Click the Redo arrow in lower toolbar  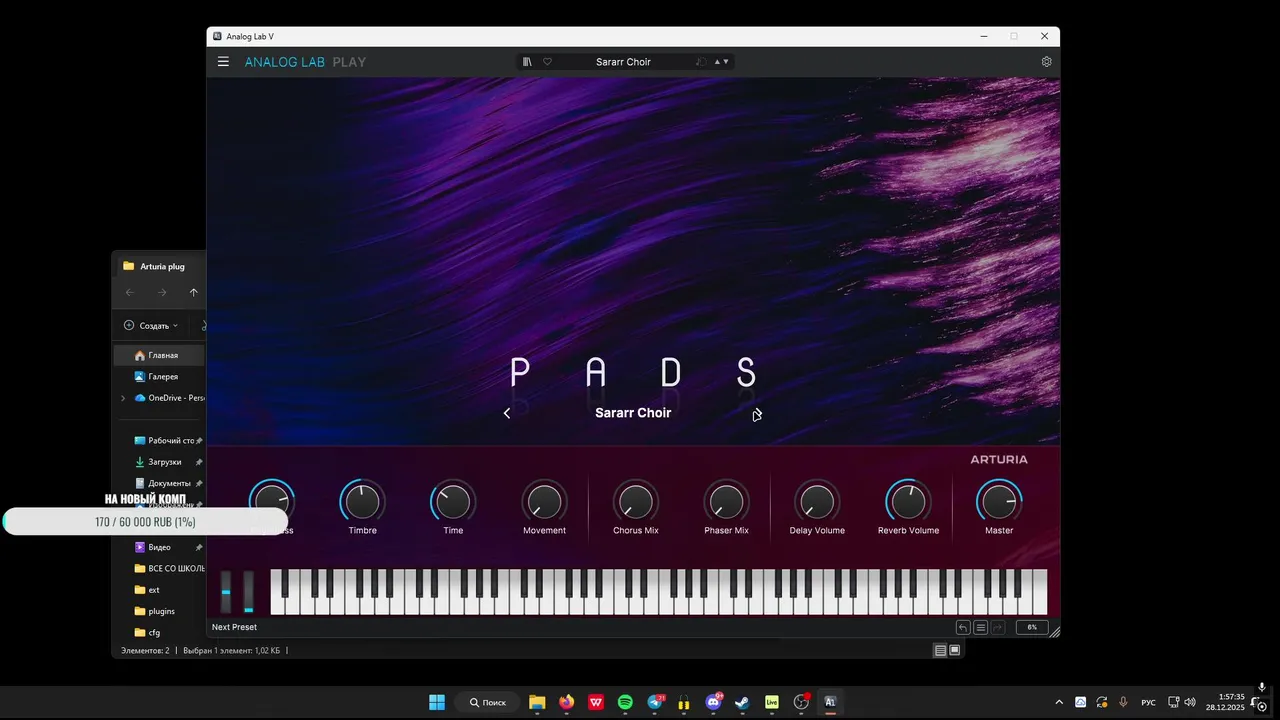(998, 627)
